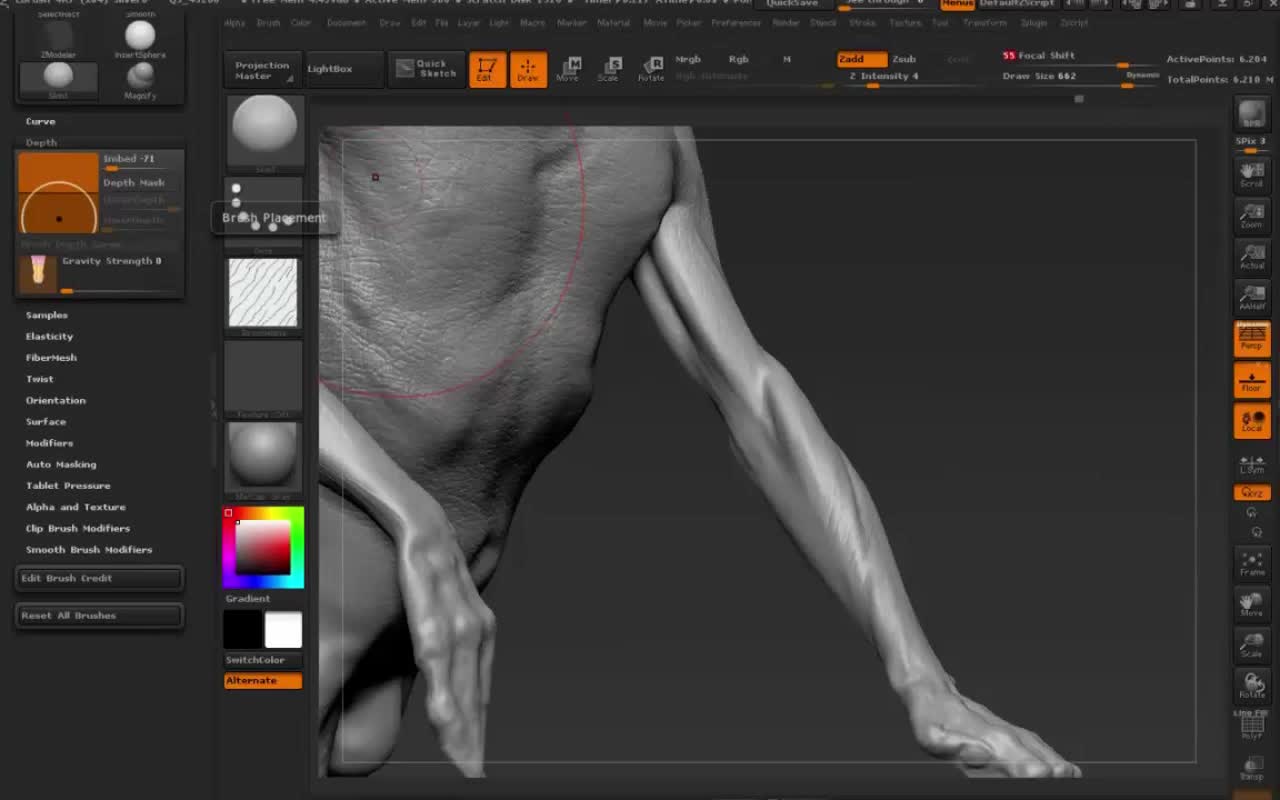The width and height of the screenshot is (1280, 800).
Task: Open the alpha selector with crack pattern
Action: [264, 297]
